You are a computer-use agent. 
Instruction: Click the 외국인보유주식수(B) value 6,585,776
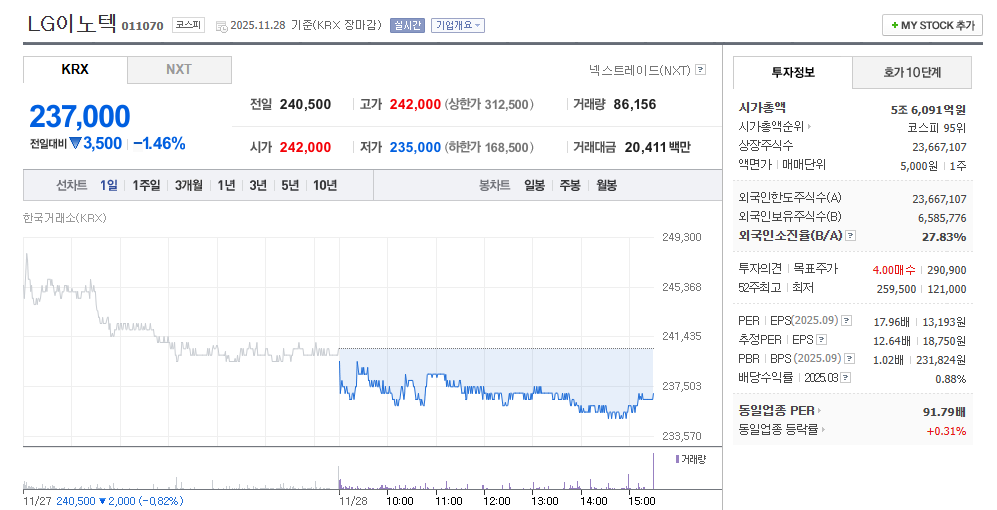(942, 218)
